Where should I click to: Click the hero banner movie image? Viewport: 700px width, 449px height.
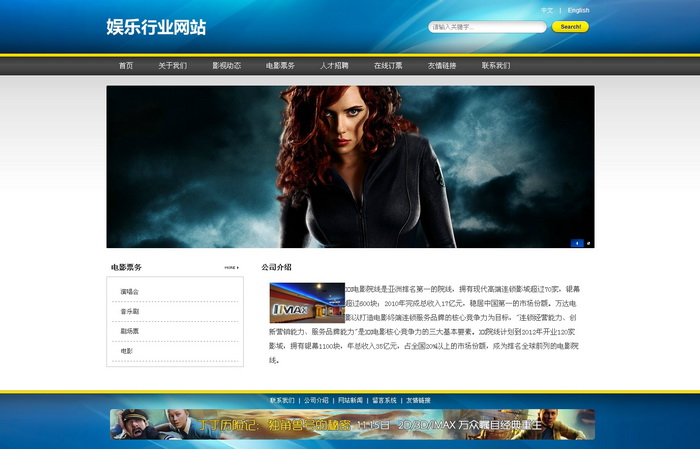point(350,166)
